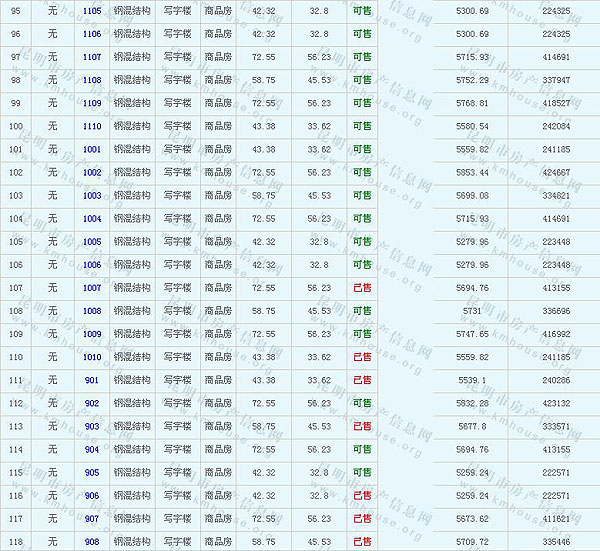Screen dimensions: 600x551
Task: Click the 可售 status in row 95
Action: click(361, 10)
